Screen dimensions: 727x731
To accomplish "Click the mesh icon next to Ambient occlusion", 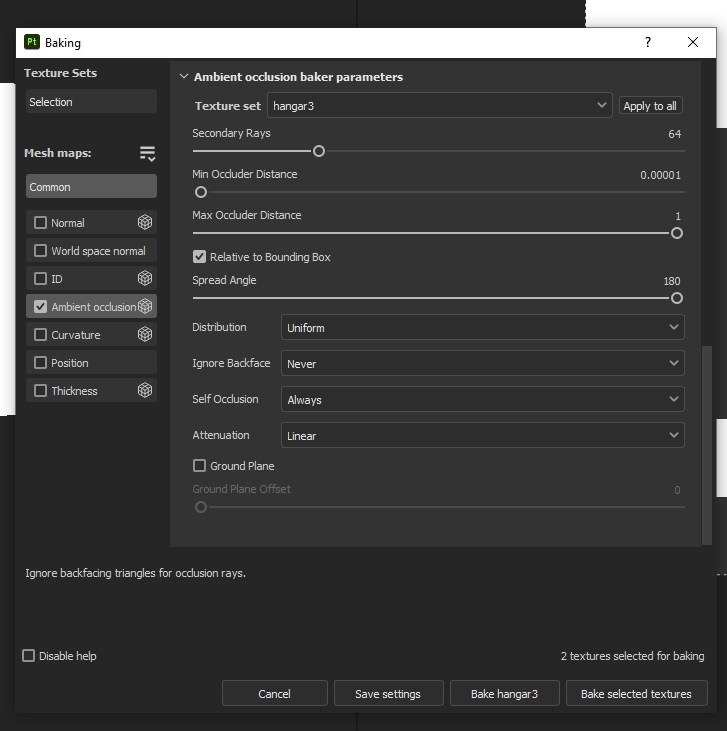I will tap(145, 306).
